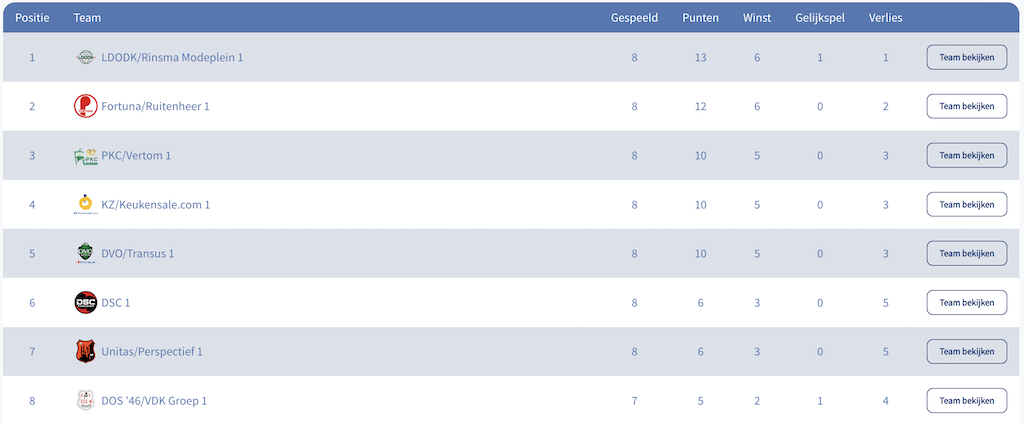Image resolution: width=1024 pixels, height=424 pixels.
Task: Click the DVO/Transus green logo
Action: tap(86, 253)
